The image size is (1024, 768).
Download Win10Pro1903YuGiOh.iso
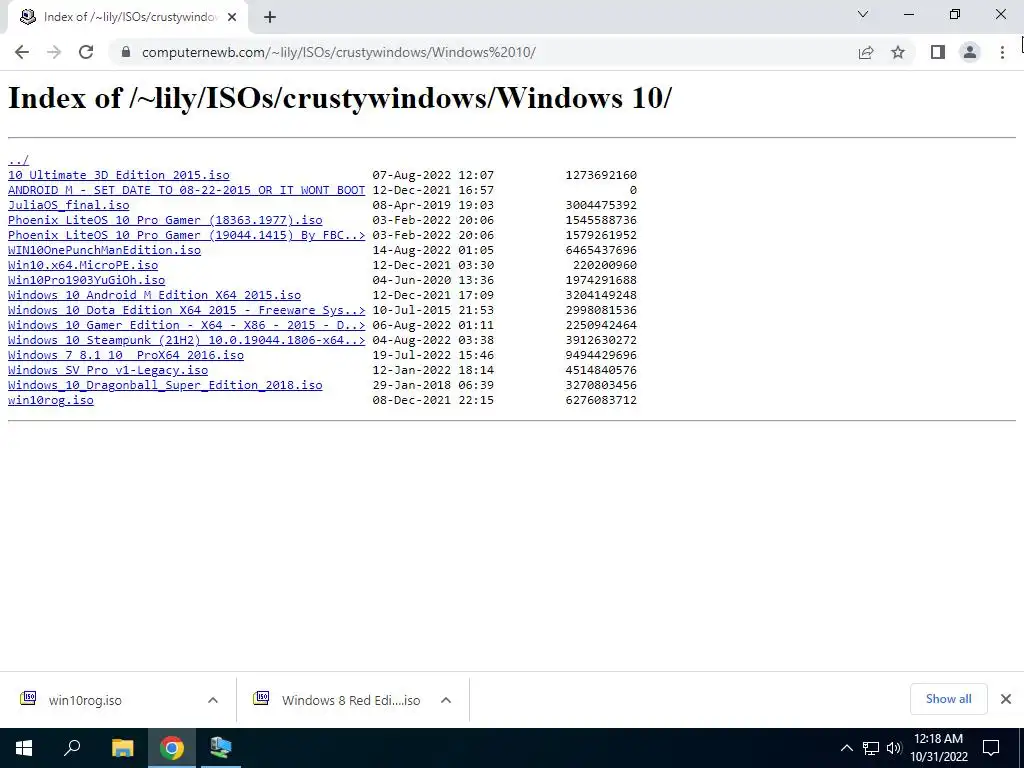tap(86, 280)
